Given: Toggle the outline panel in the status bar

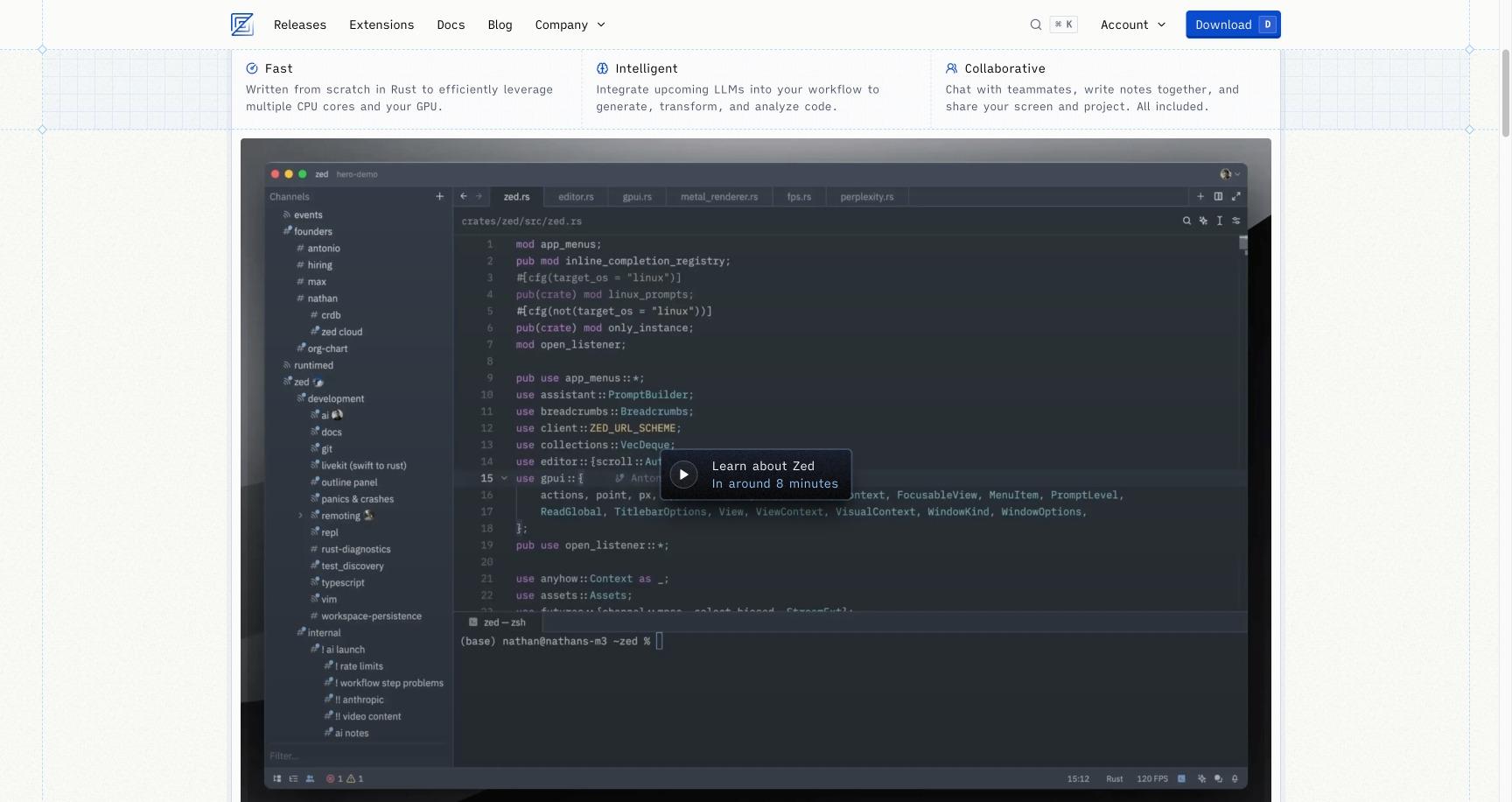Looking at the screenshot, I should point(293,778).
